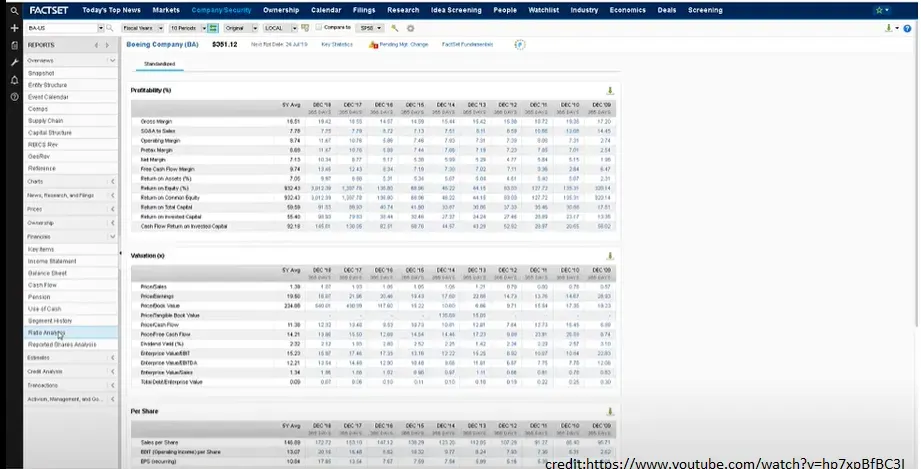Expand the Charts section in sidebar
This screenshot has height=469, width=921.
(59, 181)
